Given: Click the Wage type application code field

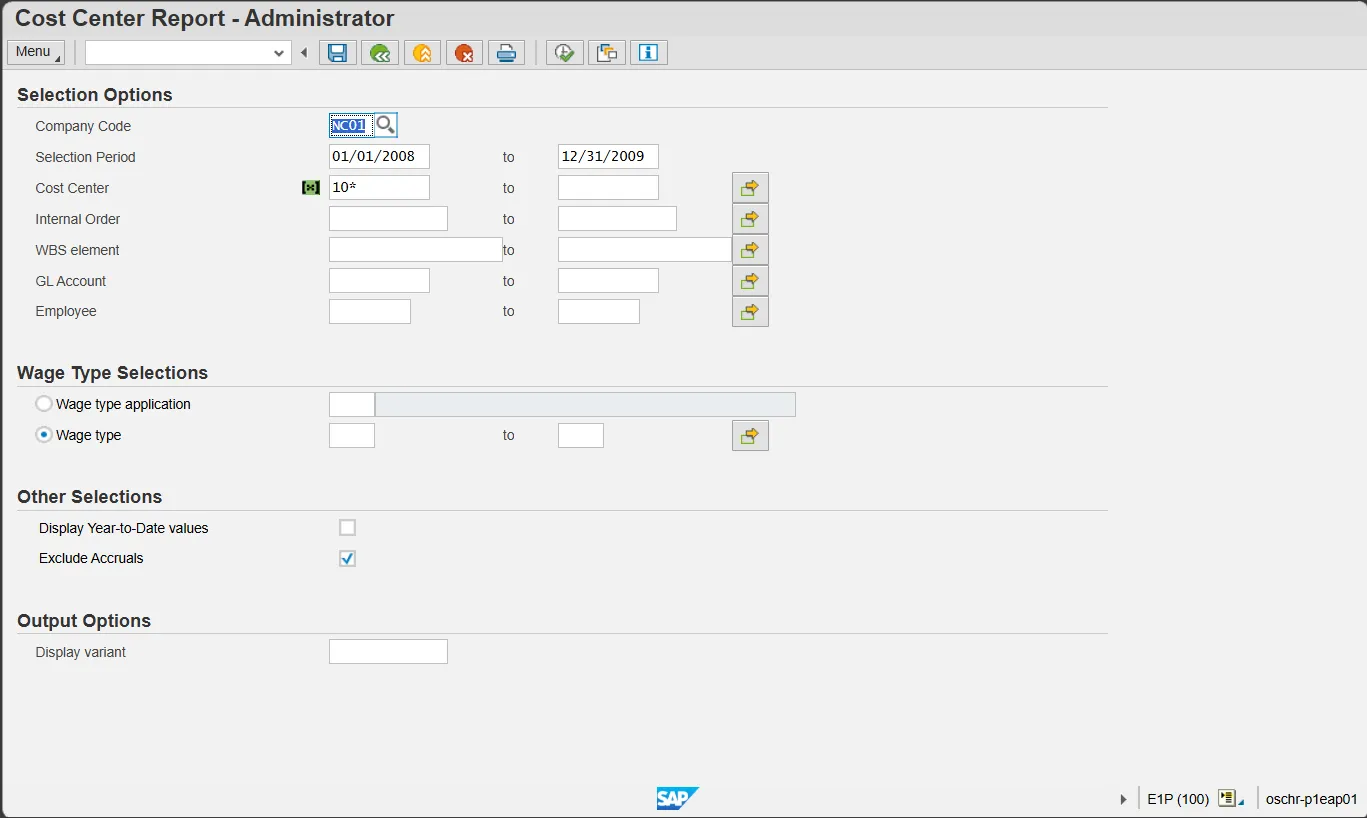Looking at the screenshot, I should tap(352, 404).
